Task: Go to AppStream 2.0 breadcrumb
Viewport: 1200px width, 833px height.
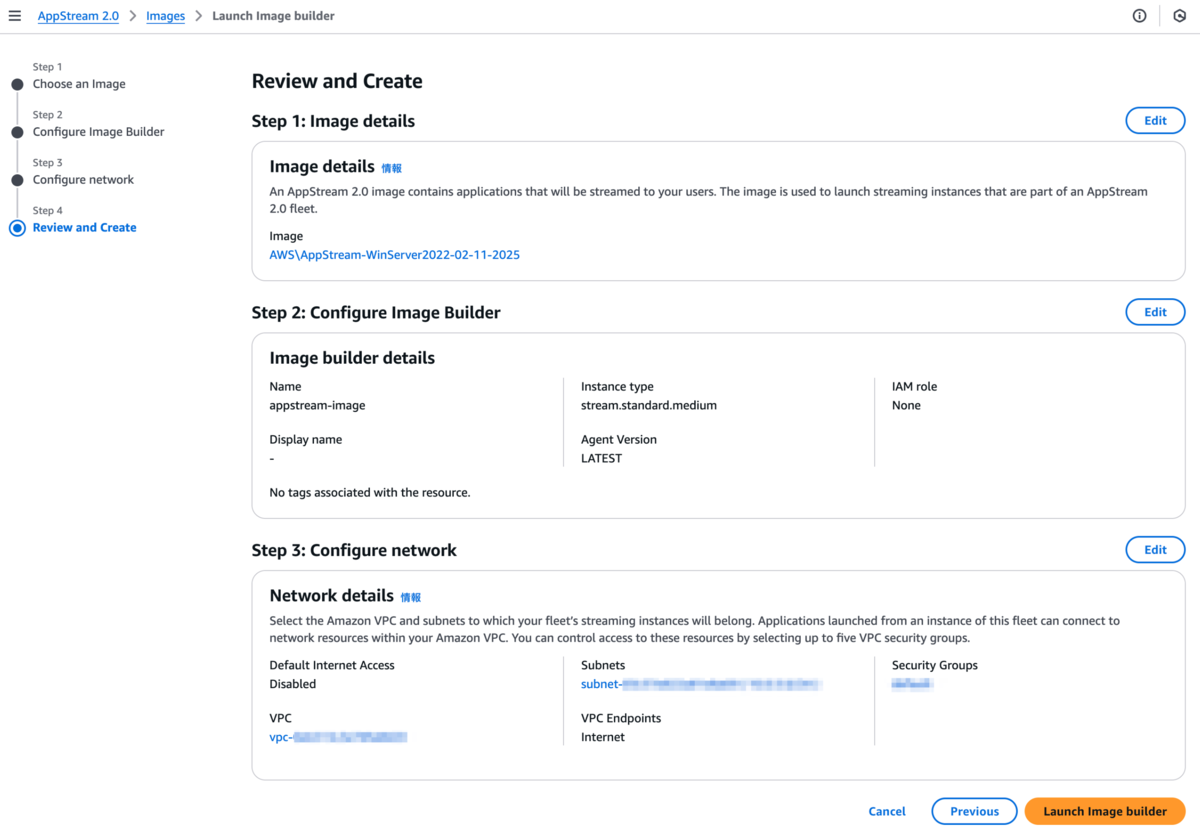Action: [x=78, y=16]
